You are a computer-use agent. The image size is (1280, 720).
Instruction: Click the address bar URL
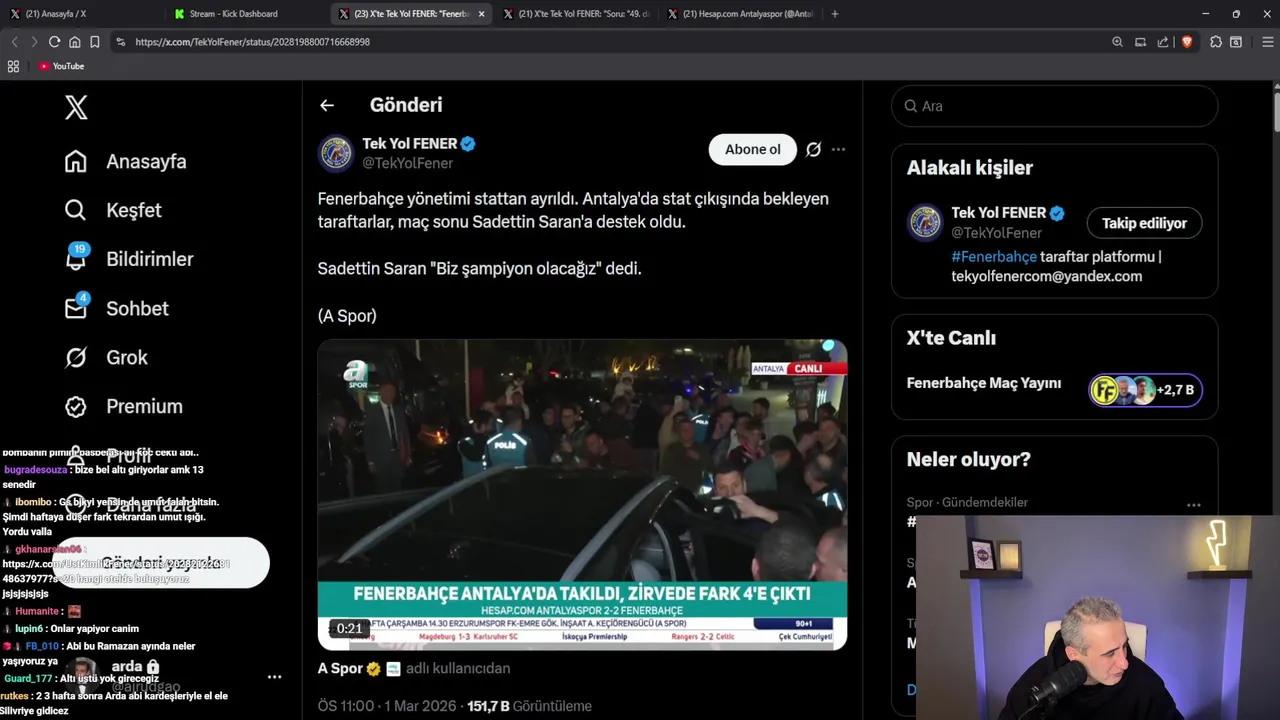pyautogui.click(x=252, y=42)
